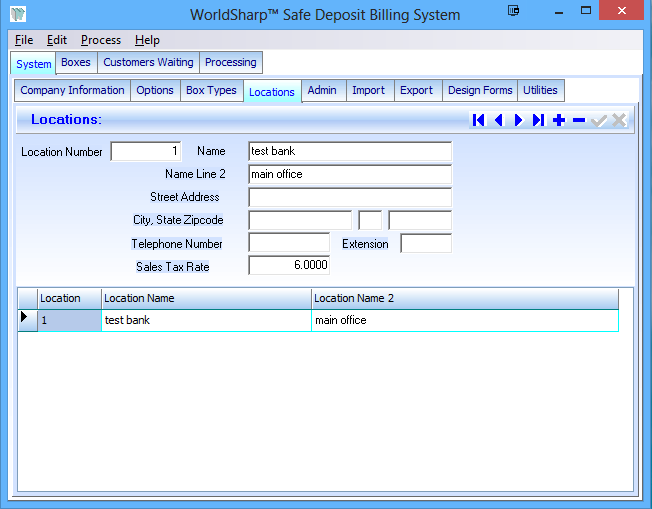
Task: Go to the previous location record
Action: tap(498, 120)
